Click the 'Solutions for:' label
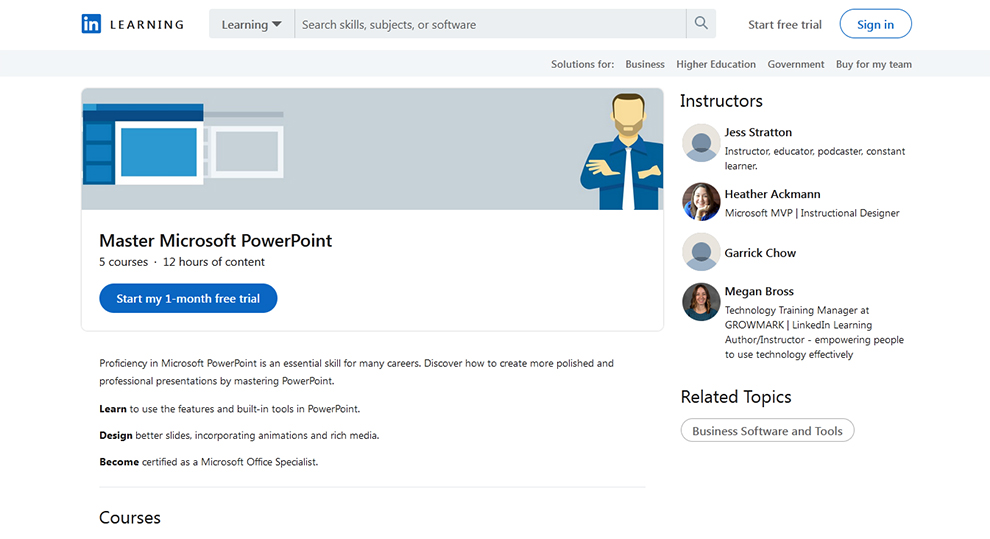Viewport: 990px width, 539px height. [582, 64]
